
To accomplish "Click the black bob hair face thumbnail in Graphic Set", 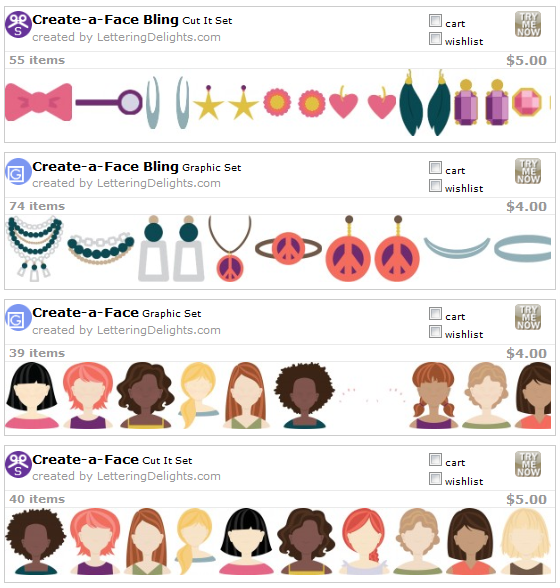I will click(32, 395).
